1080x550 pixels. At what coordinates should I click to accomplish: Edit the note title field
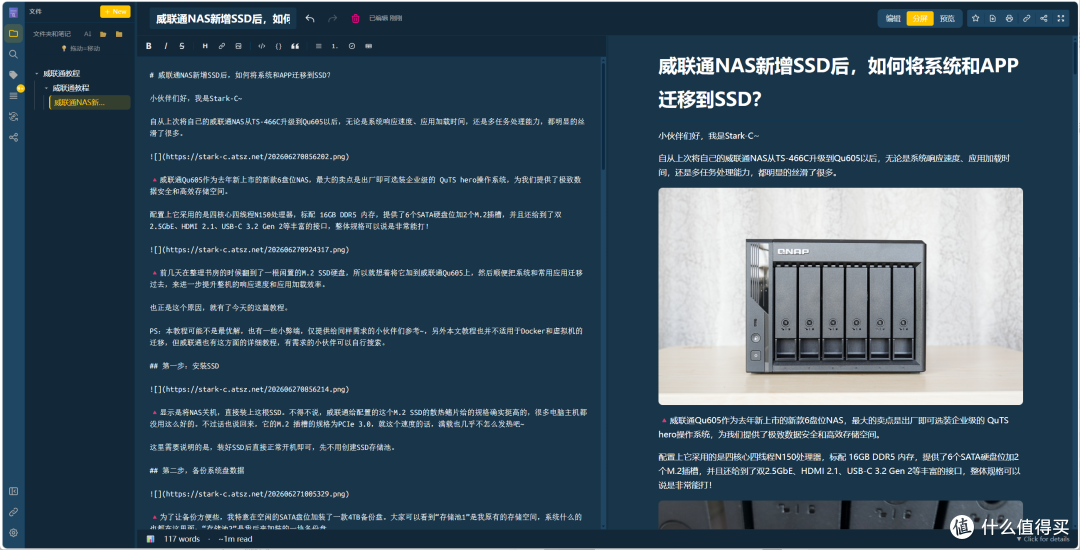pyautogui.click(x=222, y=19)
